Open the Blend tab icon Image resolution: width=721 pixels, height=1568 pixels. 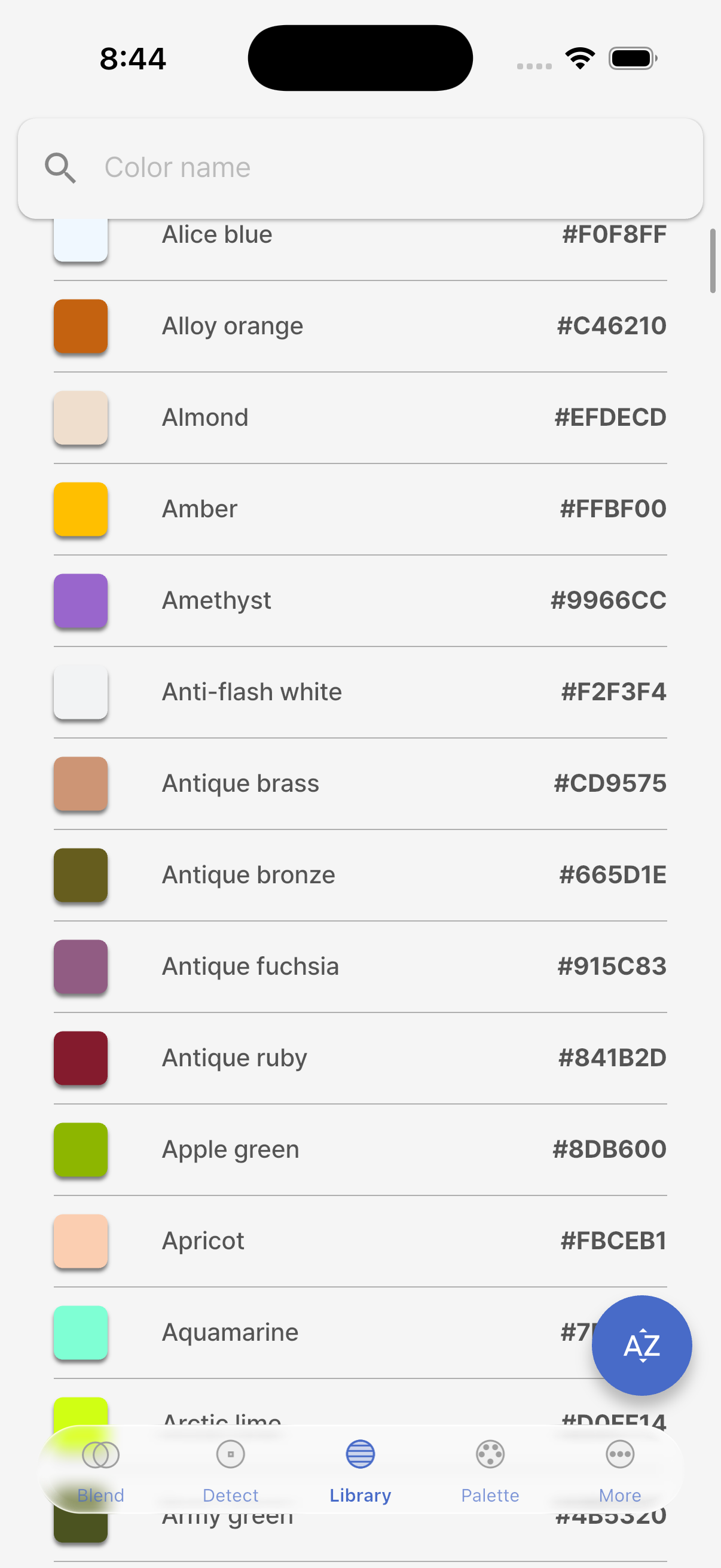[101, 1455]
